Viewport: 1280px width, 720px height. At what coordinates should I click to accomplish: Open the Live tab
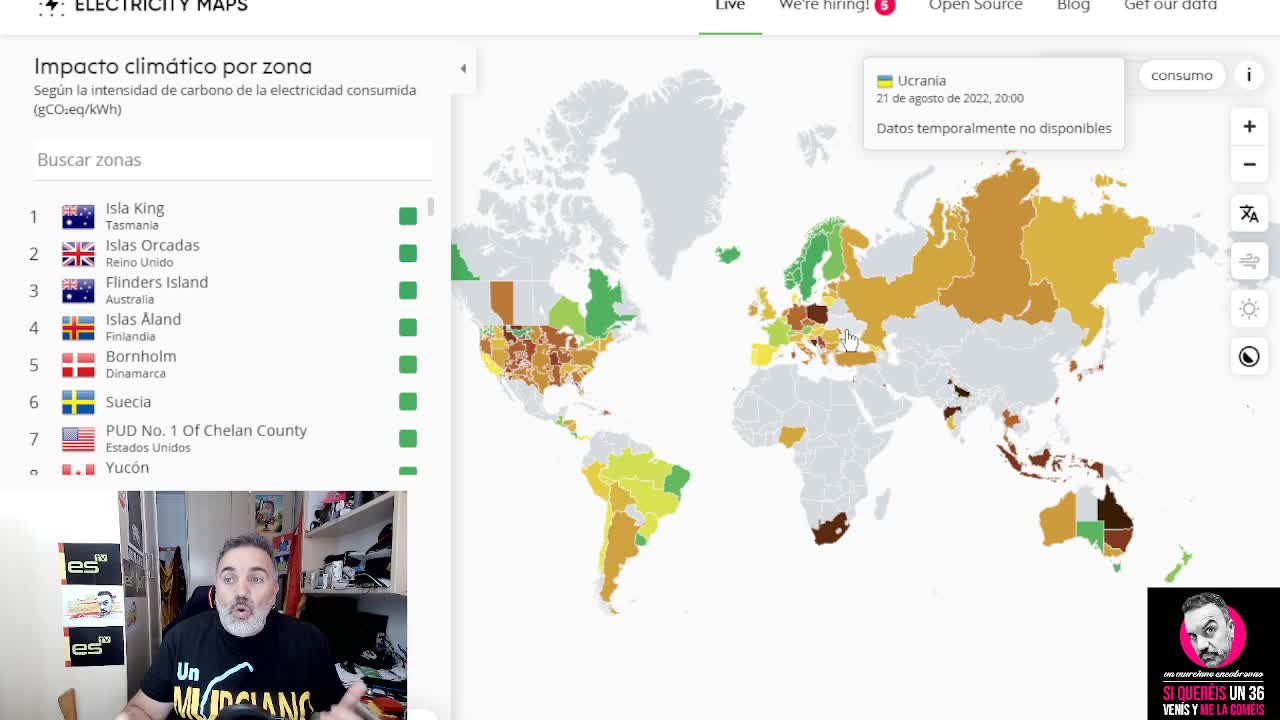[x=730, y=6]
